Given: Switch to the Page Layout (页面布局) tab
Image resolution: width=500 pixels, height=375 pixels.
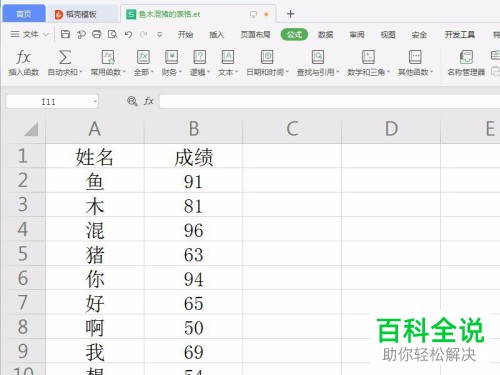Looking at the screenshot, I should (x=255, y=34).
